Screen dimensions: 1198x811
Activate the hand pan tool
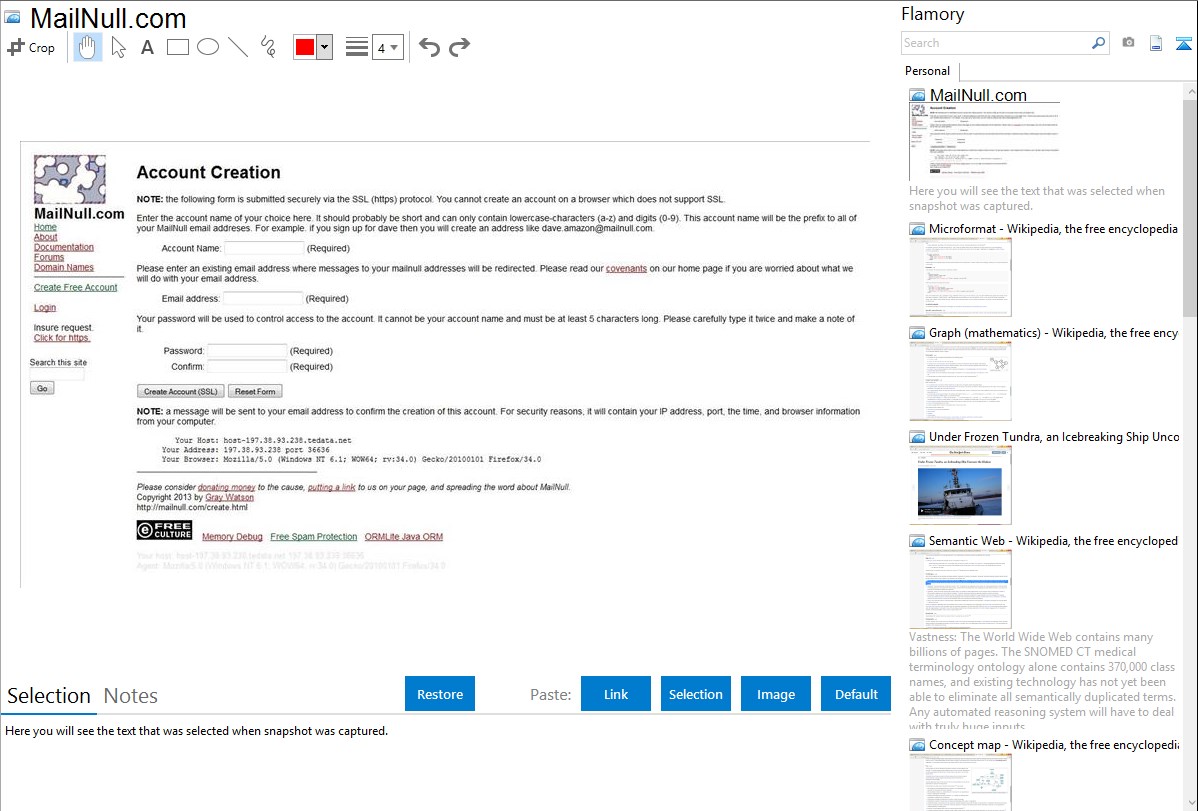(88, 47)
